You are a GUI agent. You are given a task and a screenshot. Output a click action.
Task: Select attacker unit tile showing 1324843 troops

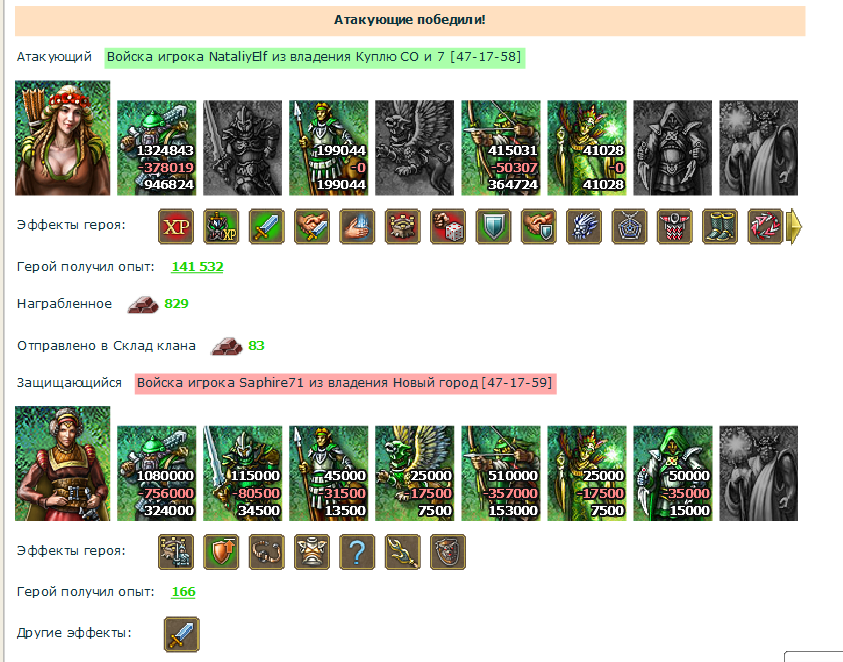[x=156, y=148]
